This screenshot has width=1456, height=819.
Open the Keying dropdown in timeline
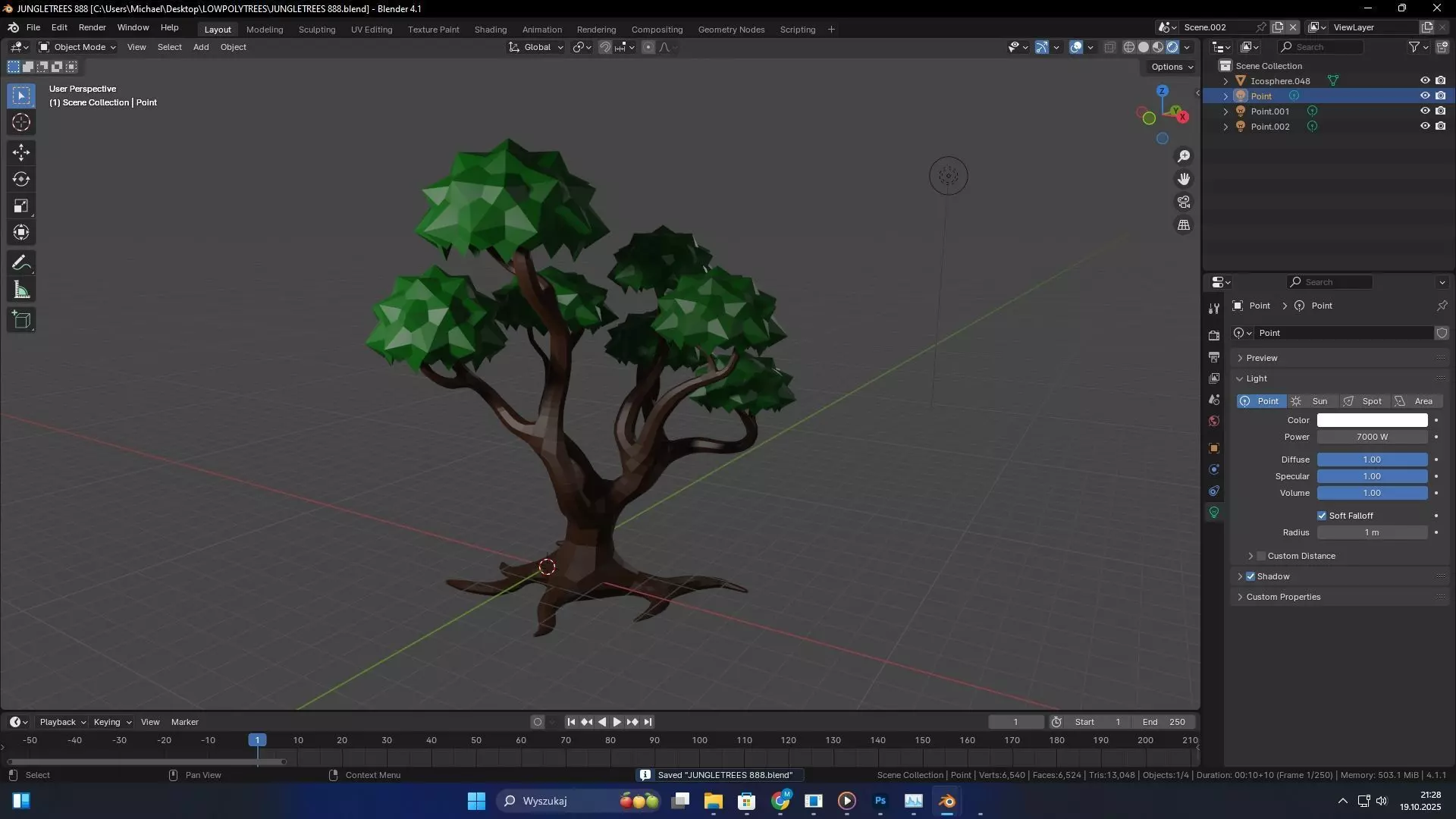pyautogui.click(x=112, y=722)
